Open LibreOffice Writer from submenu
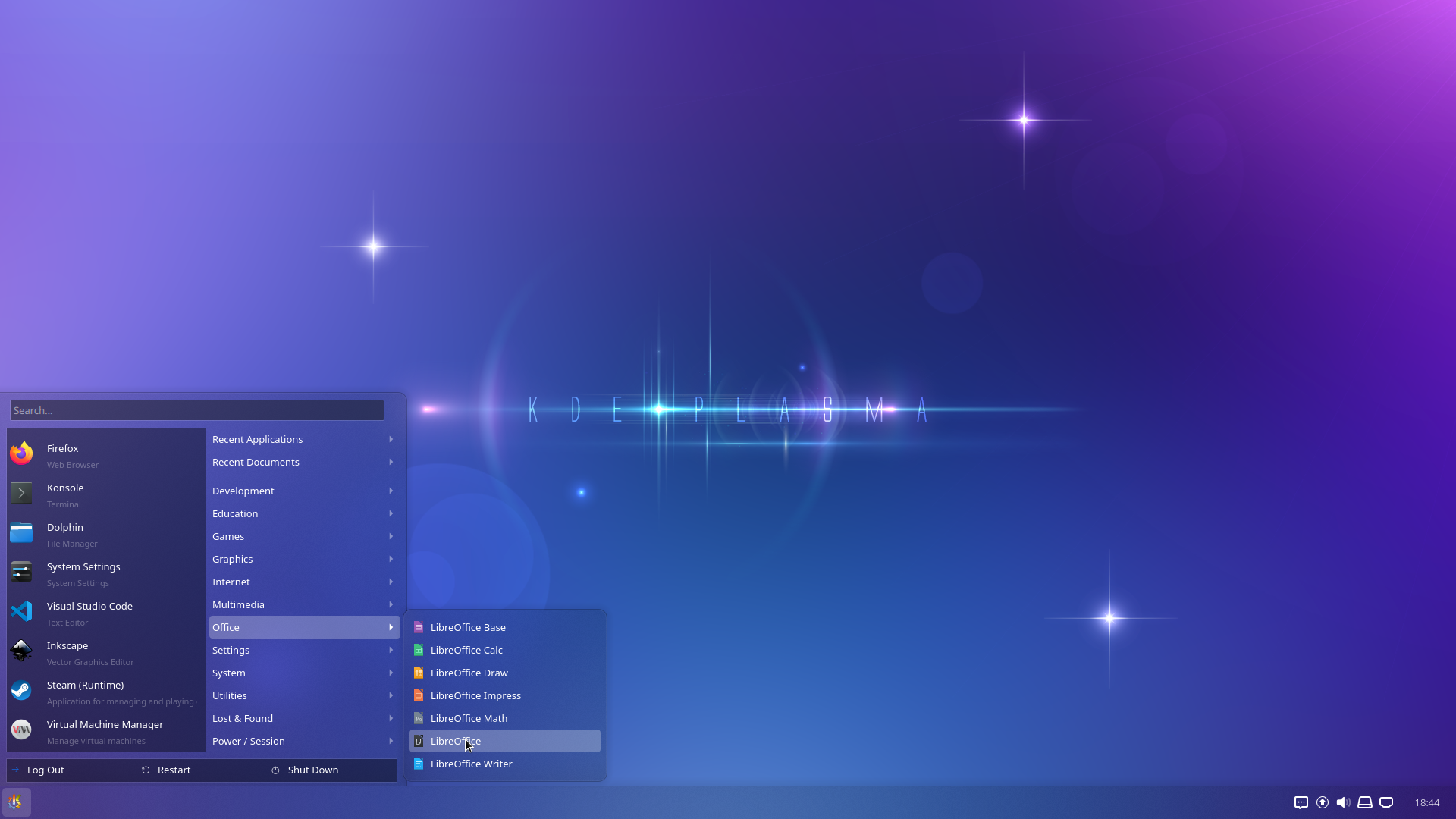 (x=505, y=764)
